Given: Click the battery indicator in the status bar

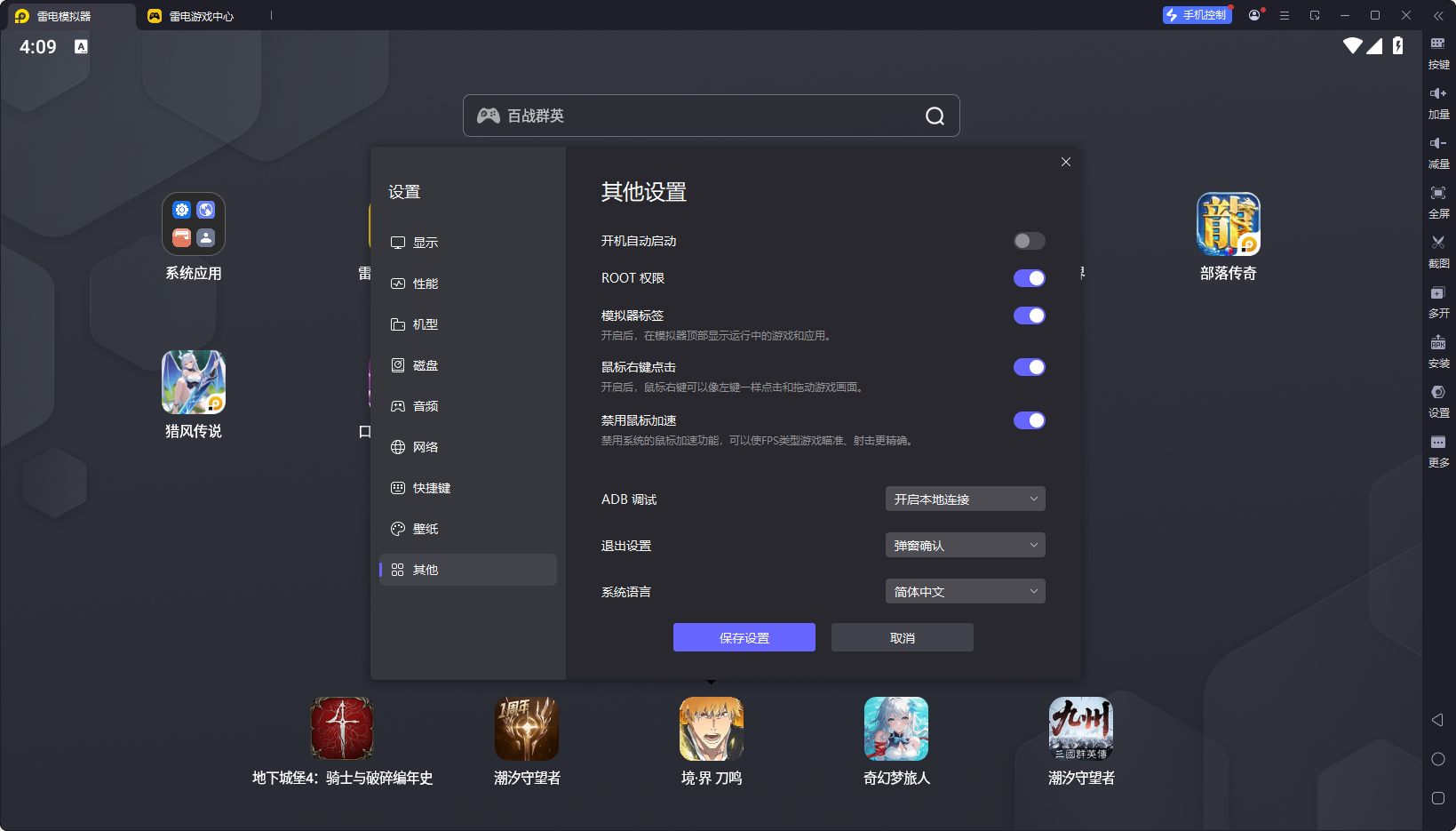Looking at the screenshot, I should (x=1399, y=47).
